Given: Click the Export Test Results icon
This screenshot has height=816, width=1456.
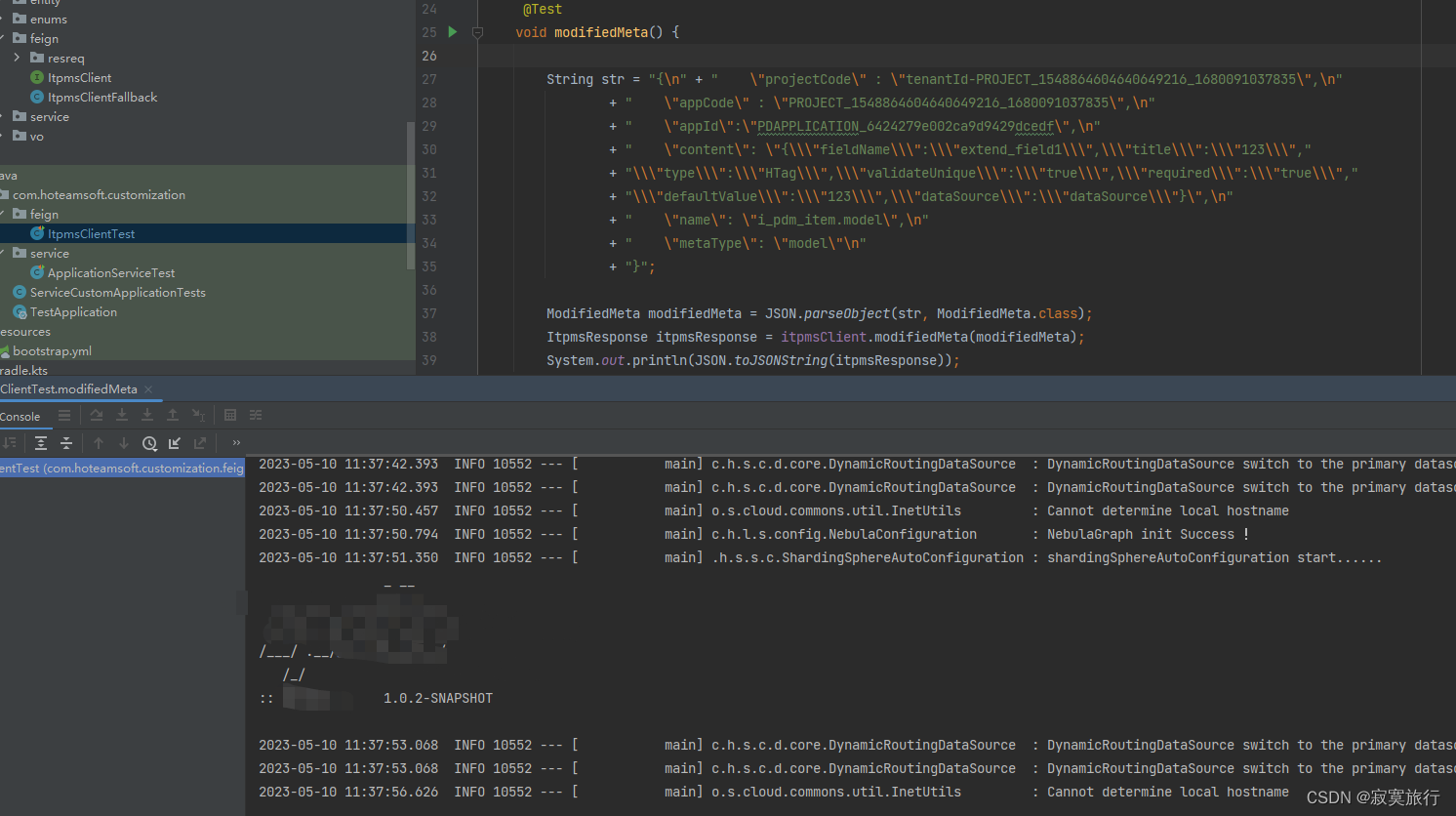Looking at the screenshot, I should coord(200,443).
